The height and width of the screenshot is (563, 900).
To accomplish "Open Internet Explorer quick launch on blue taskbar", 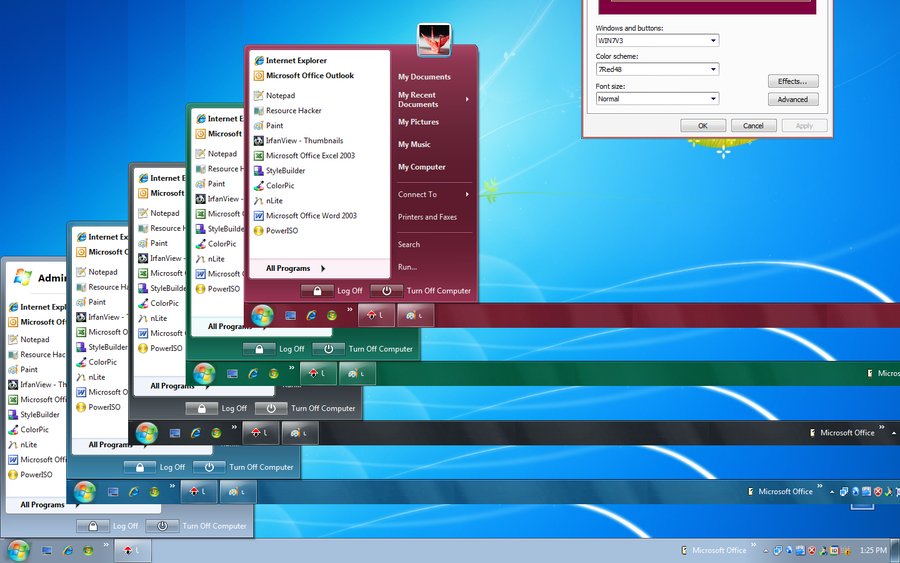I will pyautogui.click(x=134, y=492).
